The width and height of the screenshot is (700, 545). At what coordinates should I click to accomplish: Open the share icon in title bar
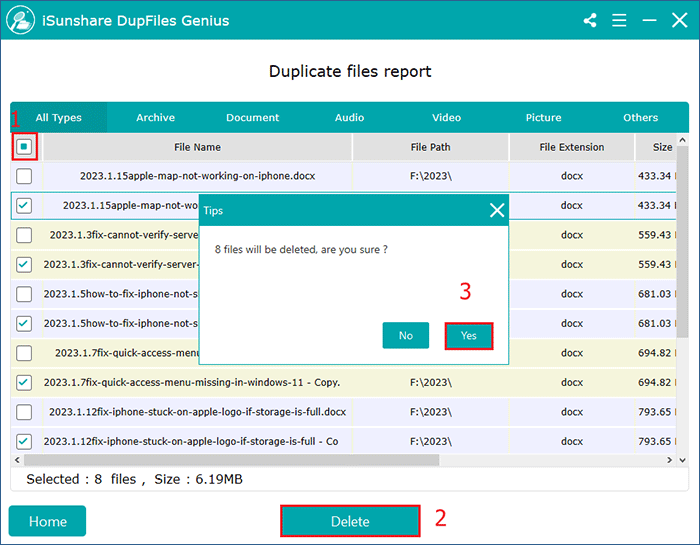click(x=590, y=20)
